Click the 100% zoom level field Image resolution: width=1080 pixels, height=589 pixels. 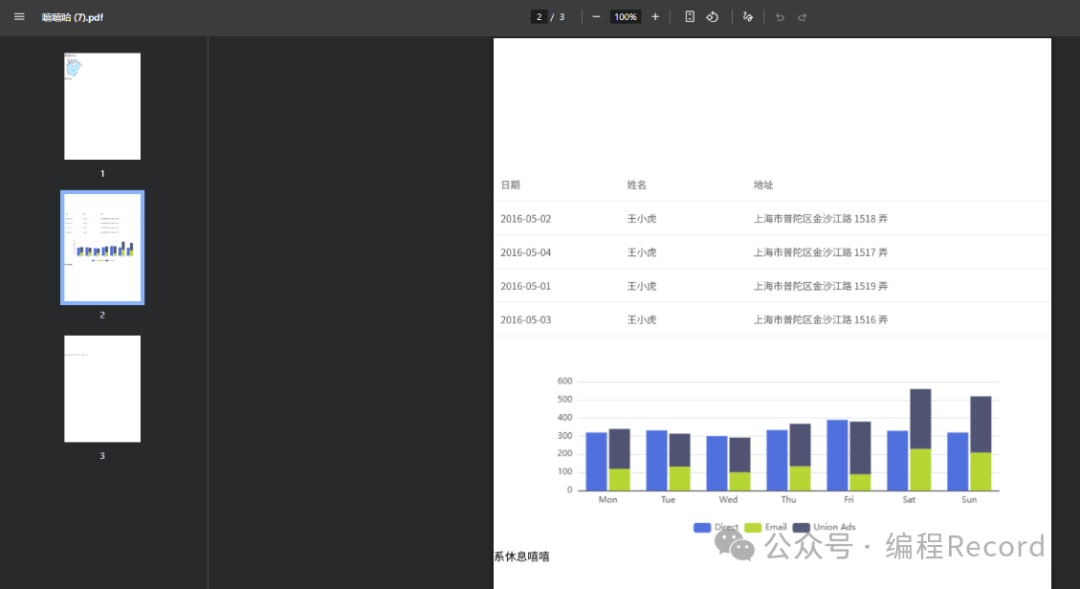click(625, 17)
